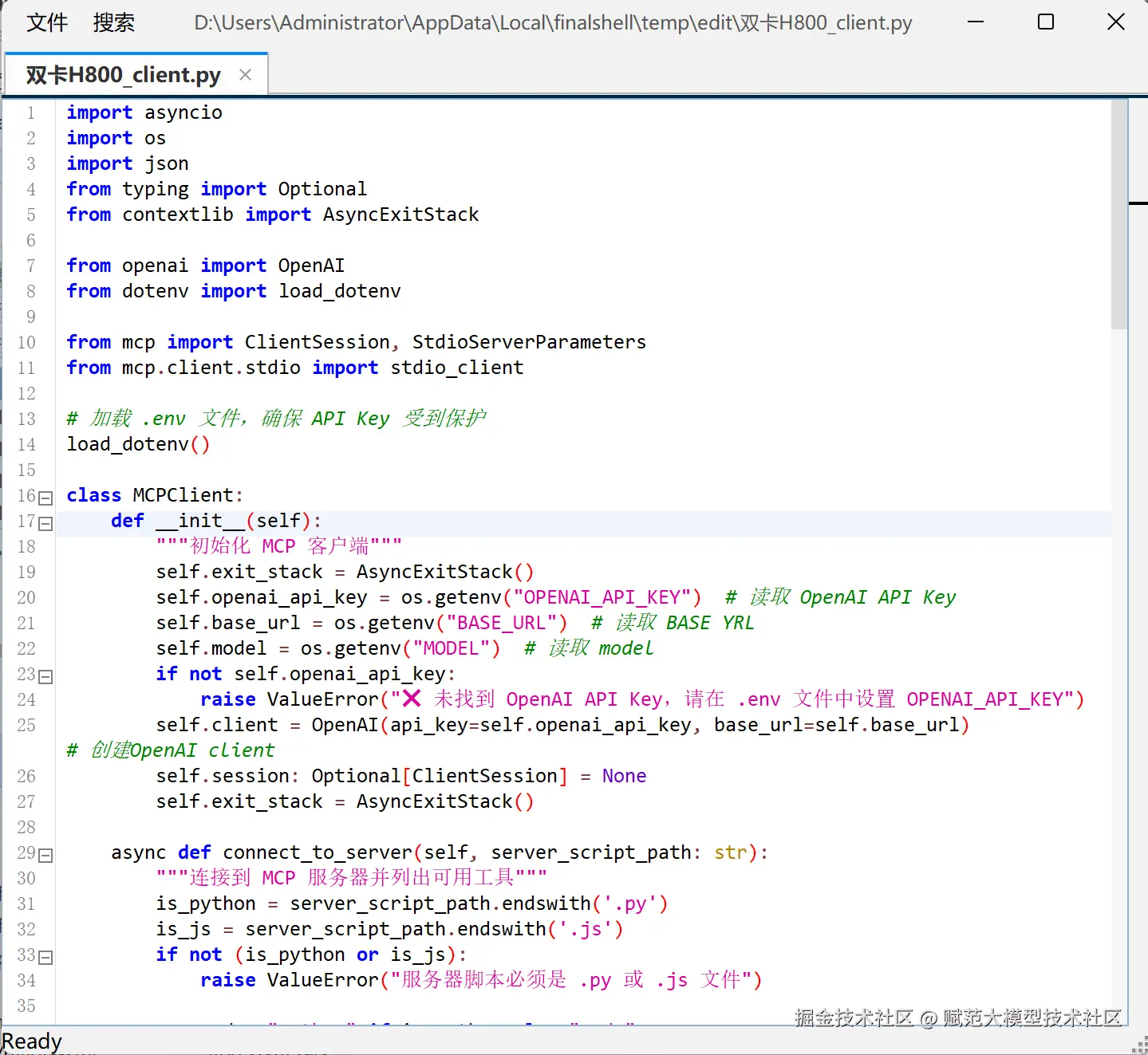Click line number 28 in the gutter

[x=26, y=827]
